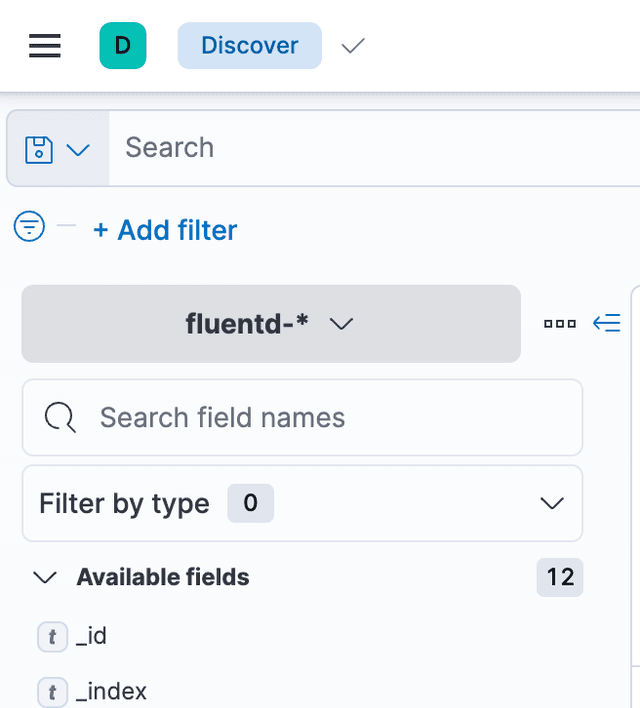The width and height of the screenshot is (640, 708).
Task: Click the text type icon beside _id
Action: (52, 636)
